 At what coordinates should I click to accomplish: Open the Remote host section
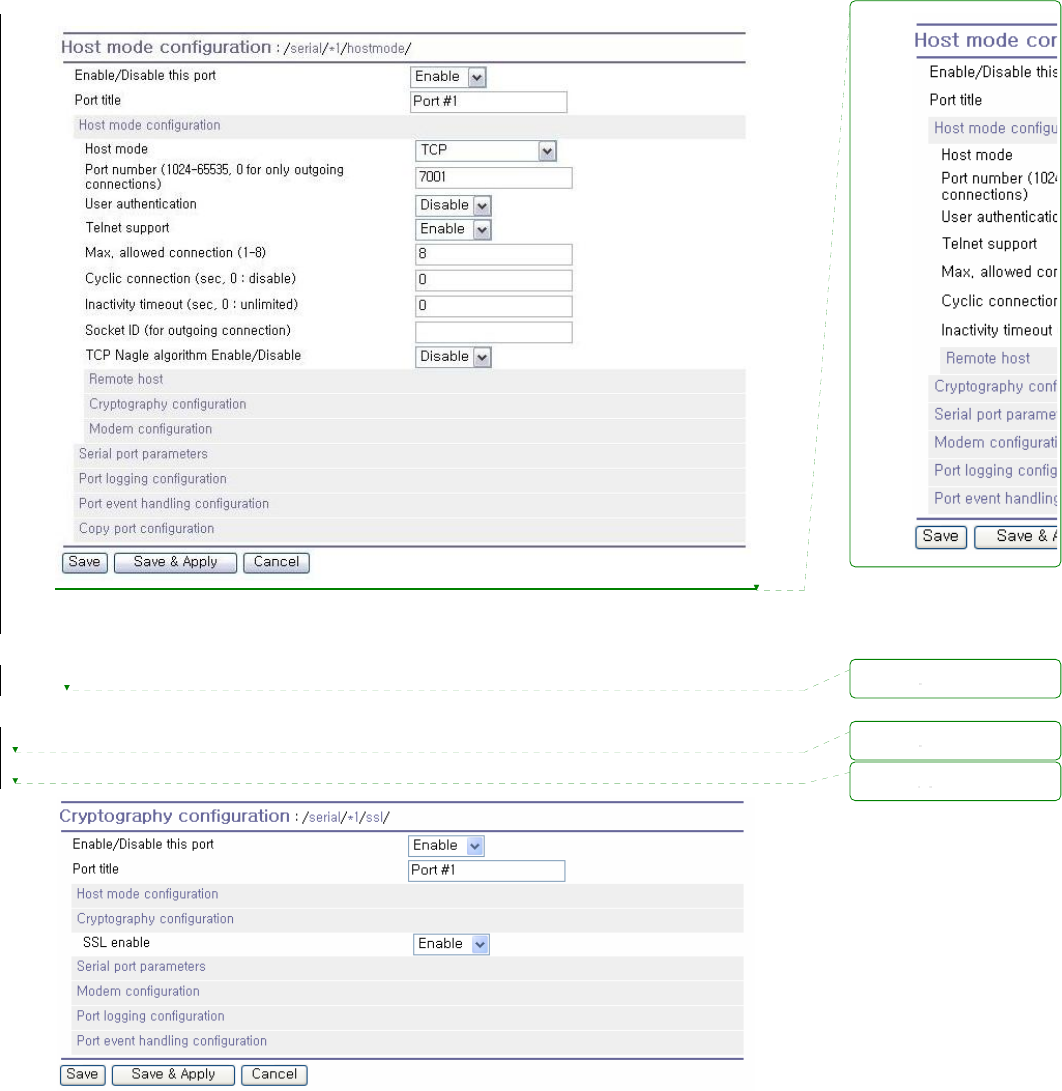click(x=126, y=379)
